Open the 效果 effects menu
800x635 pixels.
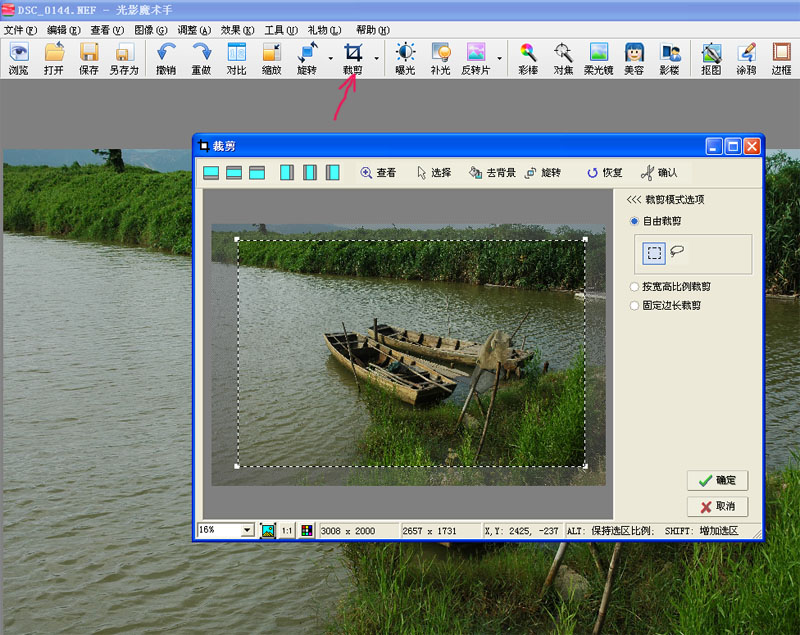tap(237, 30)
